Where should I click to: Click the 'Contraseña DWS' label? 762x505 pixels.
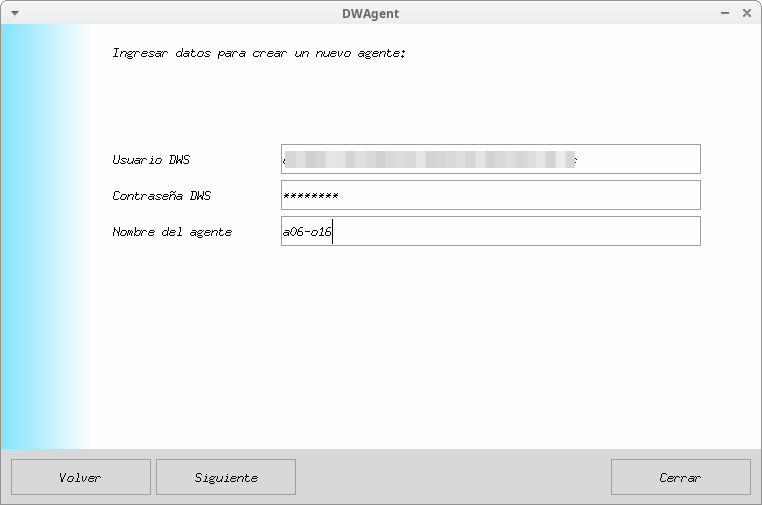pos(161,195)
